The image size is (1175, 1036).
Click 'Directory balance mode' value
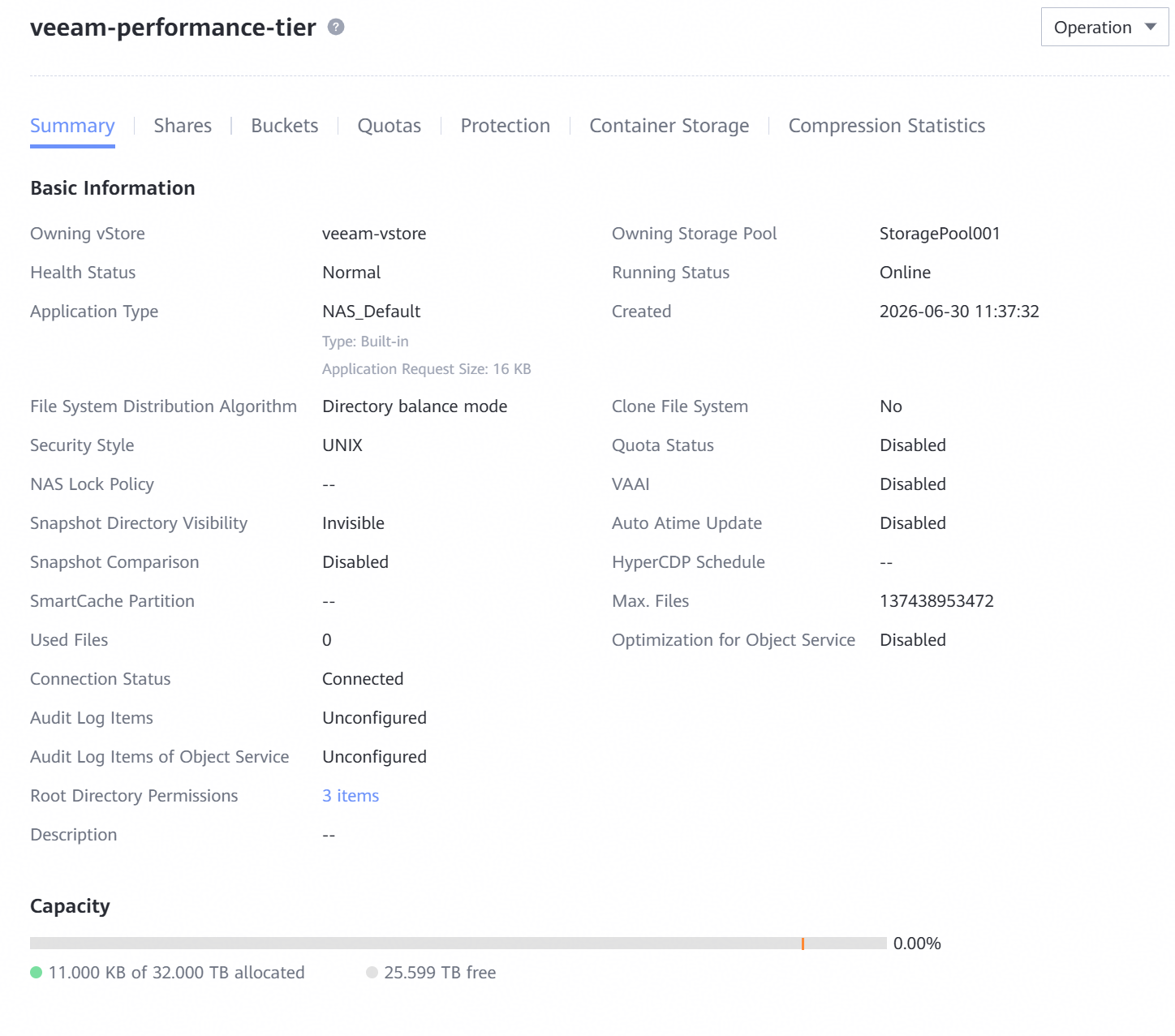[415, 406]
